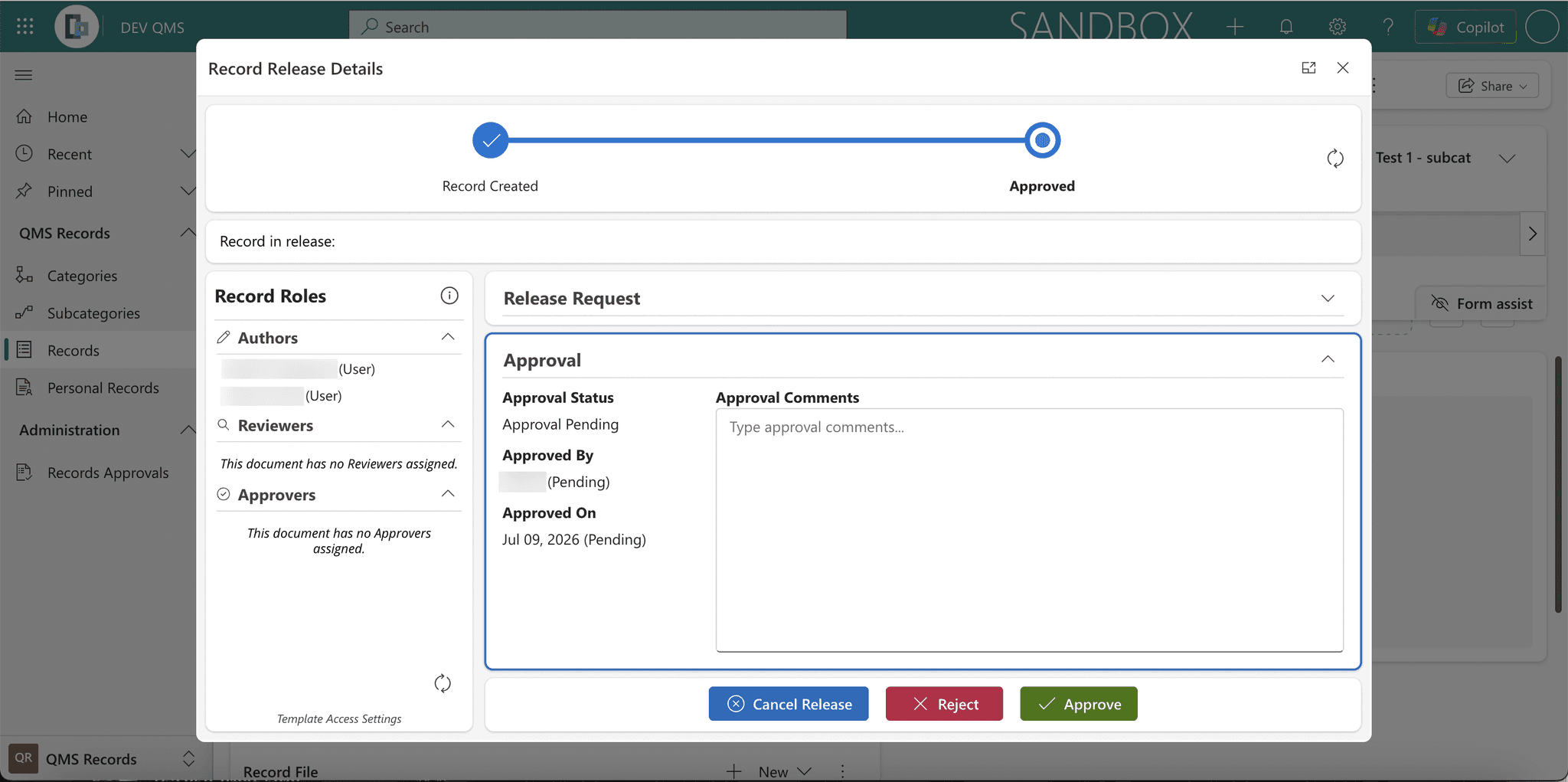The width and height of the screenshot is (1568, 782).
Task: Open the Share dropdown in background page
Action: tap(1492, 86)
